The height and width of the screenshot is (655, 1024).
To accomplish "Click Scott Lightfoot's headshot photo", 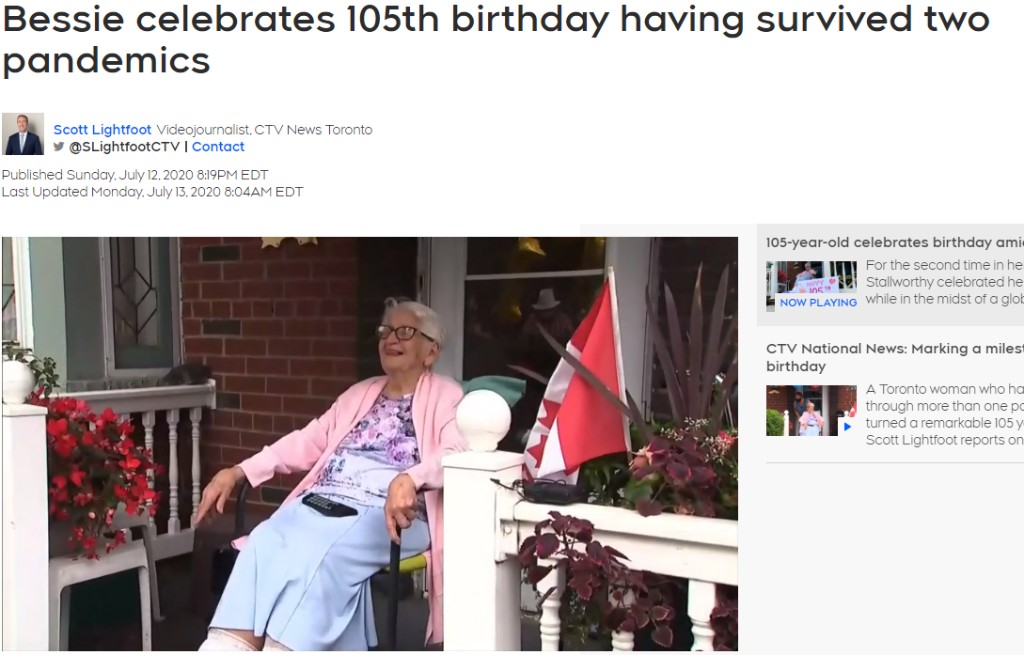I will [23, 134].
